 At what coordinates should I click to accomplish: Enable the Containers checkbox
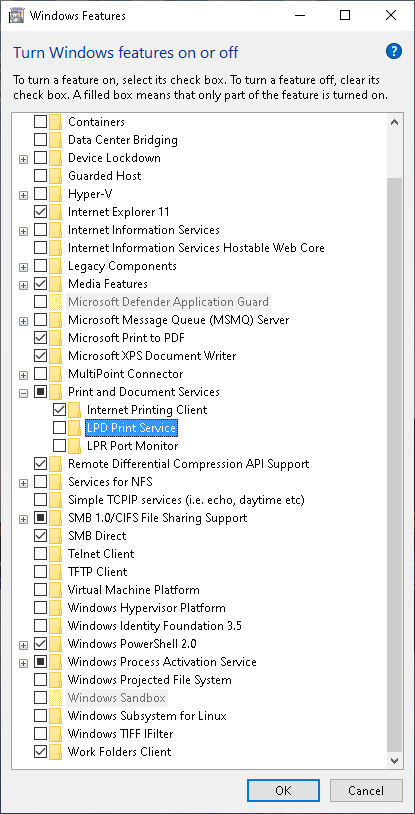41,122
